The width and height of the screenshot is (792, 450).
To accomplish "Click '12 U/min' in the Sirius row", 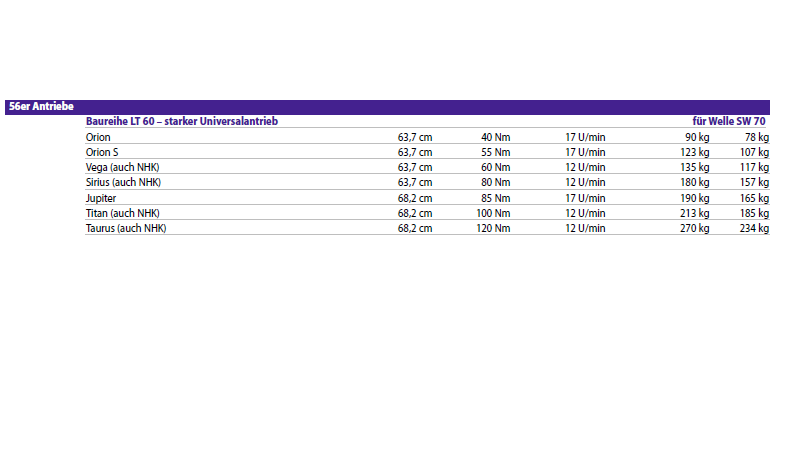I will click(585, 182).
